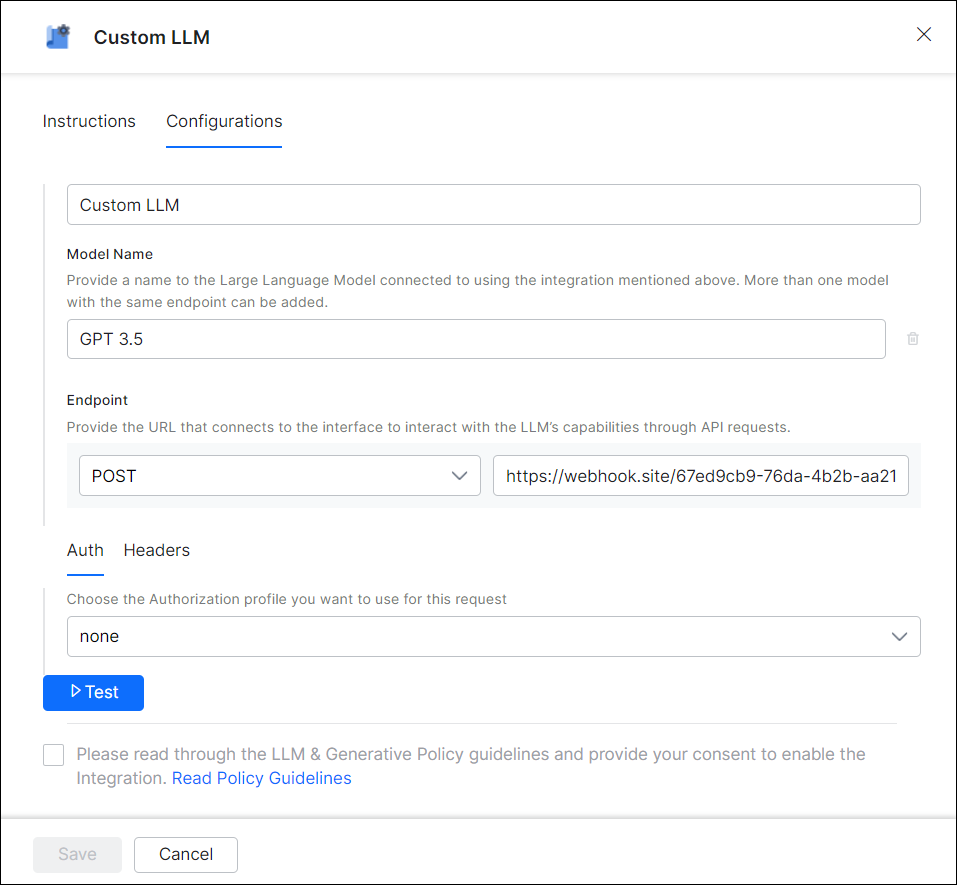
Task: Click the play icon on Test button
Action: [76, 691]
